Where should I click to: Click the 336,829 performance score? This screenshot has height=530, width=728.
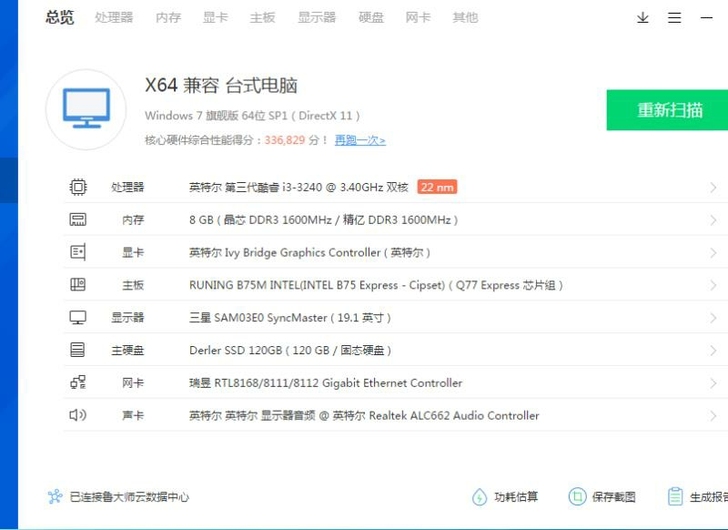click(285, 140)
